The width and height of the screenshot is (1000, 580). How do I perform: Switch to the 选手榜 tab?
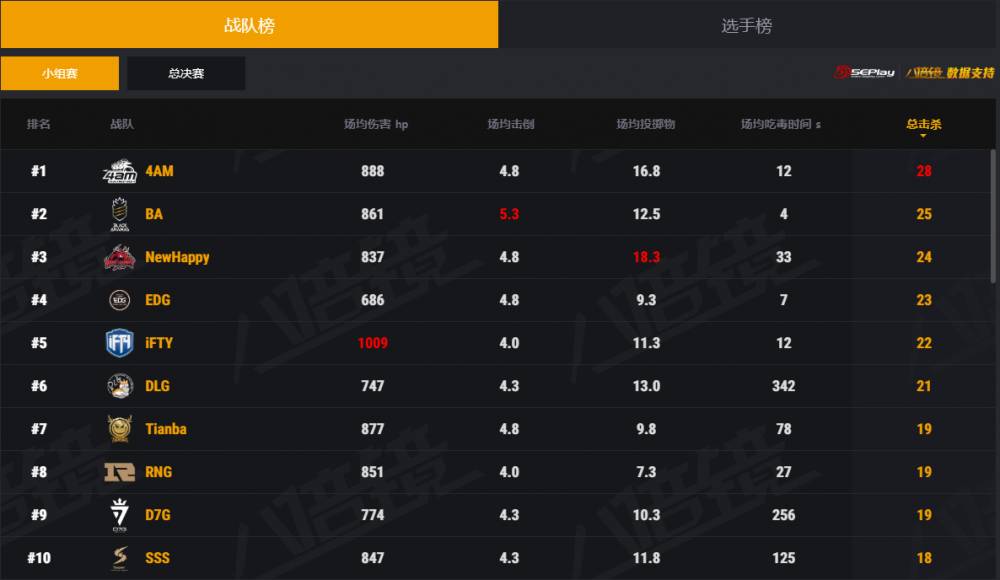click(747, 25)
